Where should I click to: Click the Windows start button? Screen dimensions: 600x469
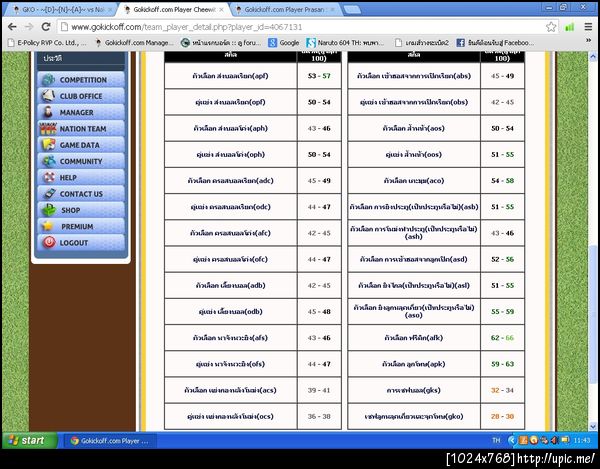29,440
